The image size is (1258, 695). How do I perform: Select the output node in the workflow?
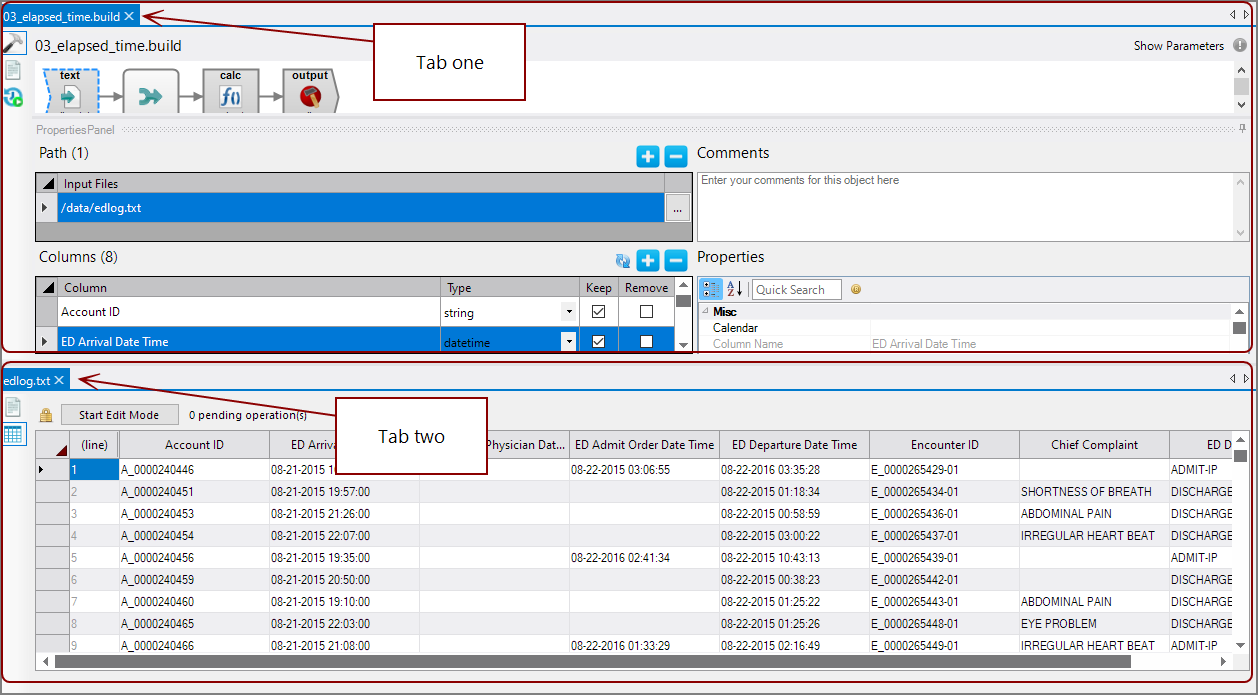310,92
